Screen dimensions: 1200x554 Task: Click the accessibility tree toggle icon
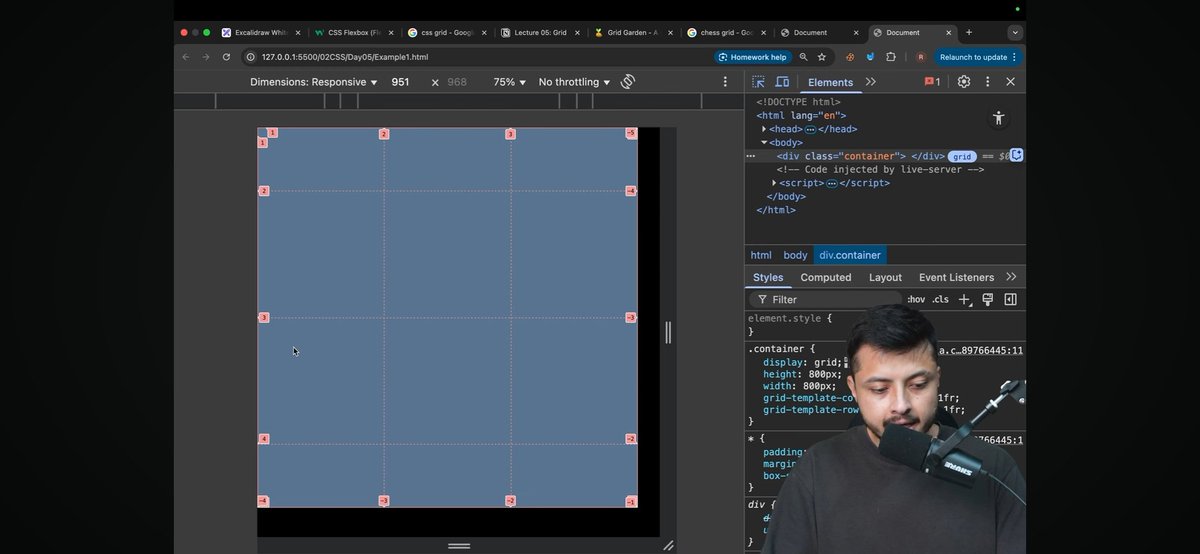point(998,118)
